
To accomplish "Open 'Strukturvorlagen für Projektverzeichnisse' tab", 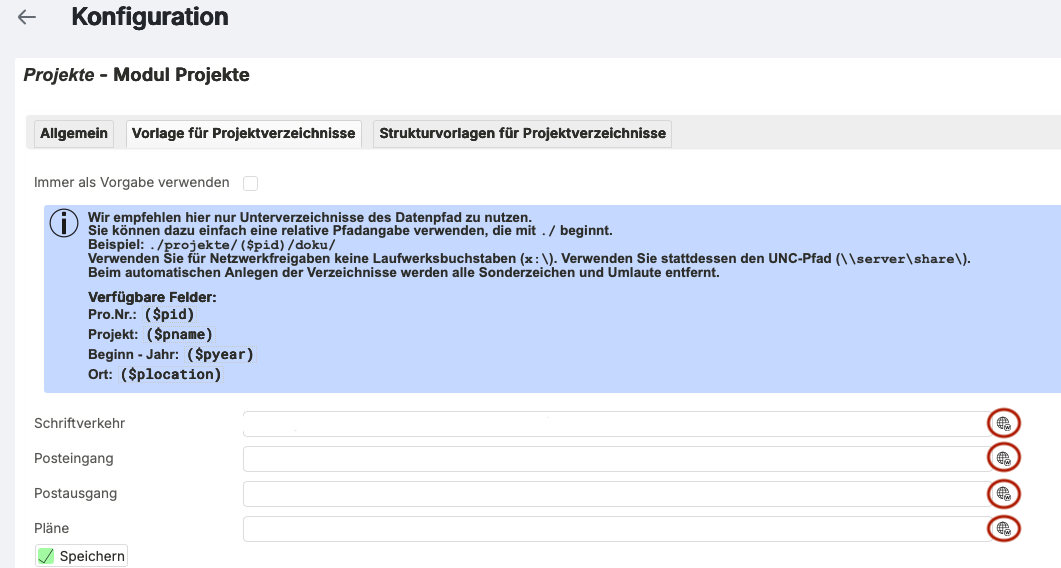I will [x=522, y=134].
